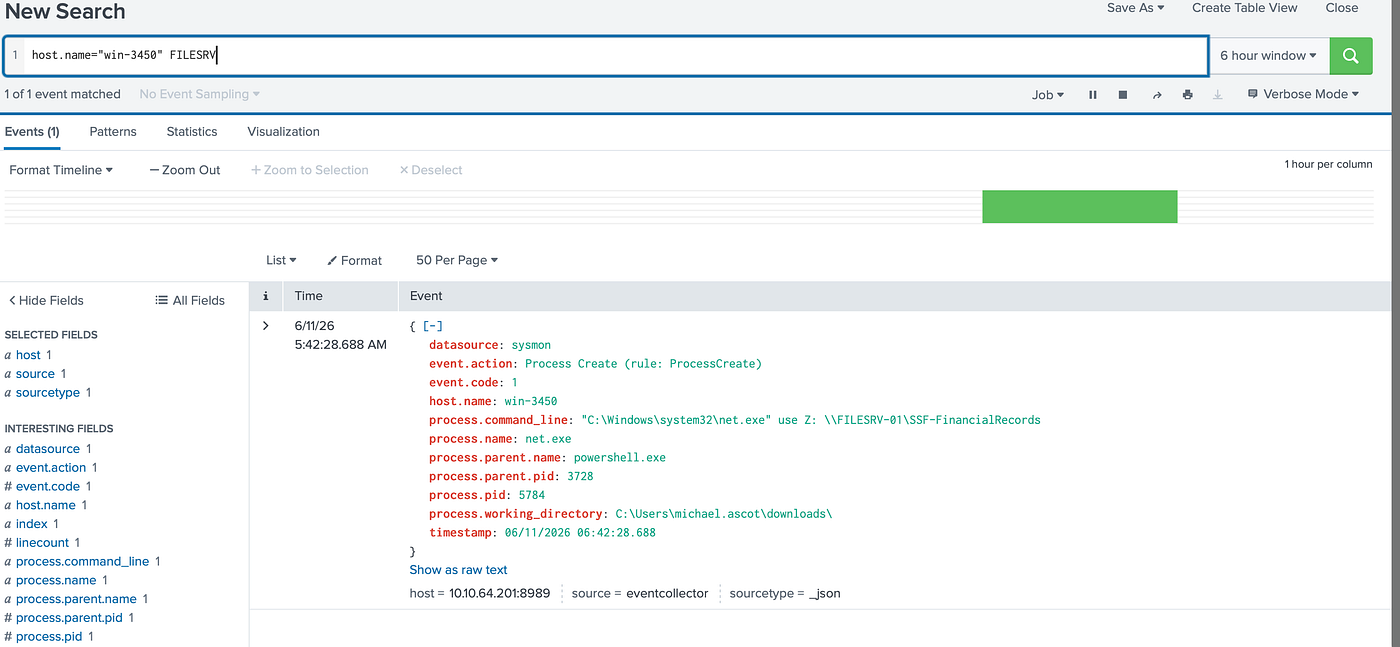This screenshot has height=647, width=1400.
Task: Change Verbose Mode search mode
Action: tap(1304, 94)
